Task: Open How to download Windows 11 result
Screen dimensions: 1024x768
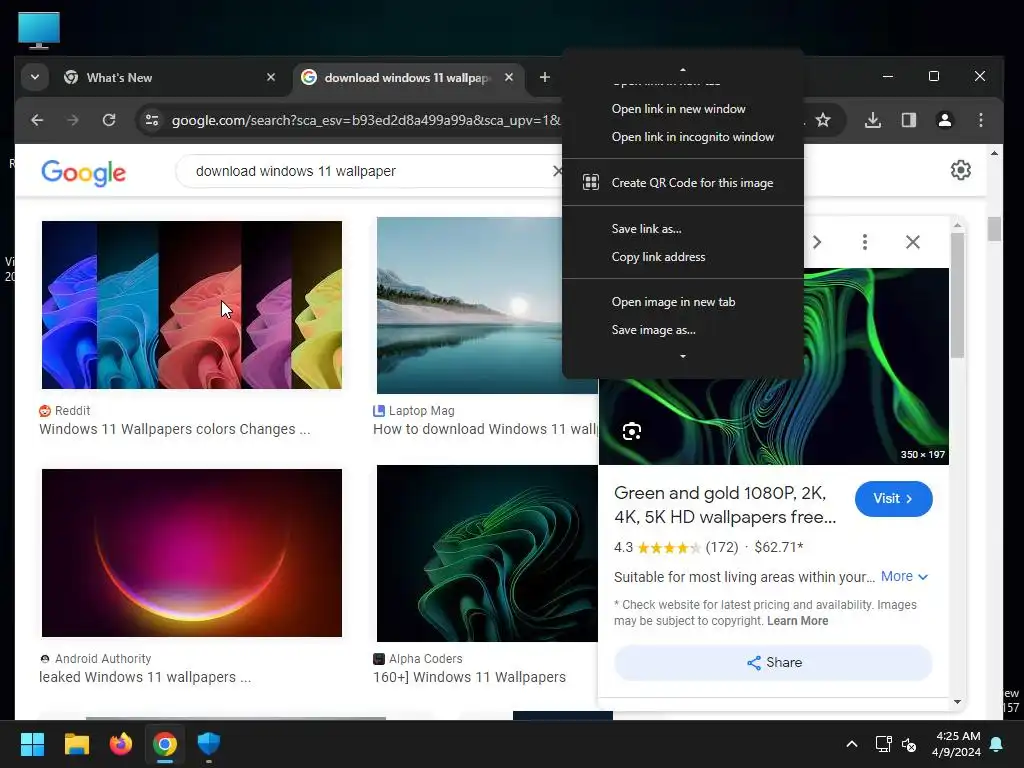Action: [x=485, y=430]
